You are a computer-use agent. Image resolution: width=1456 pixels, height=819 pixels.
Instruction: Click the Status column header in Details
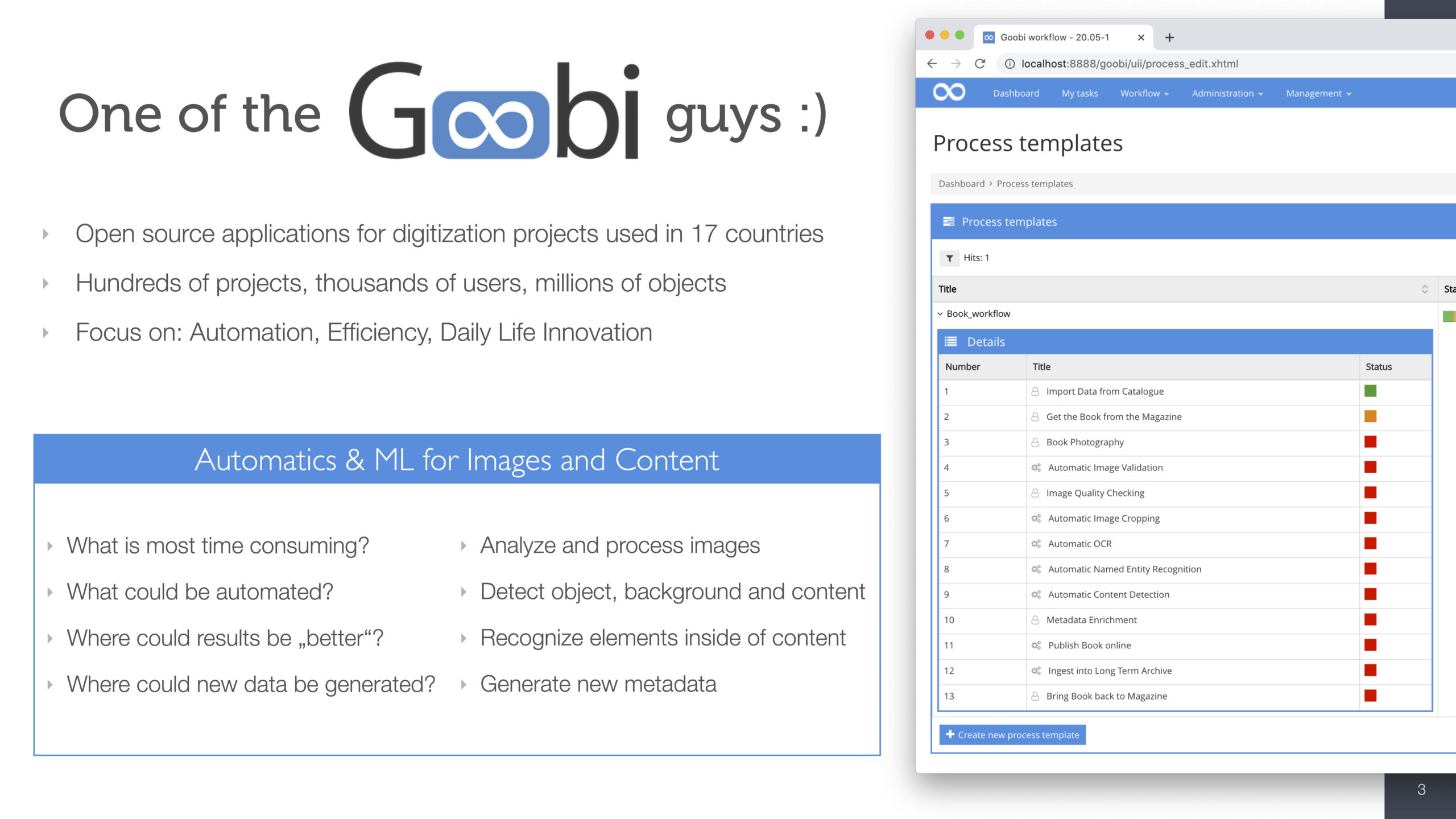(x=1379, y=367)
